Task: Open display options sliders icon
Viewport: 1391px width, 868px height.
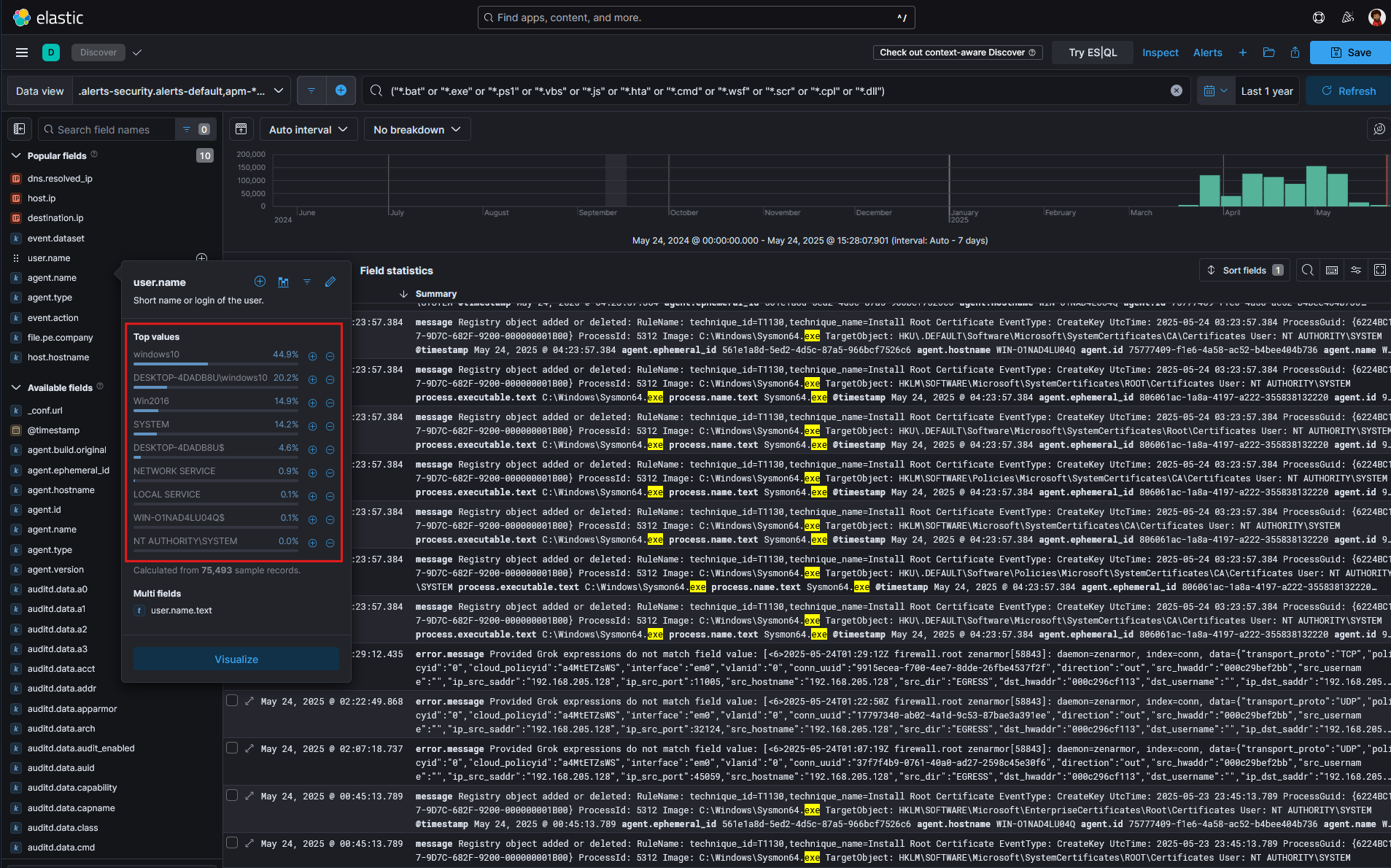Action: click(x=1356, y=270)
